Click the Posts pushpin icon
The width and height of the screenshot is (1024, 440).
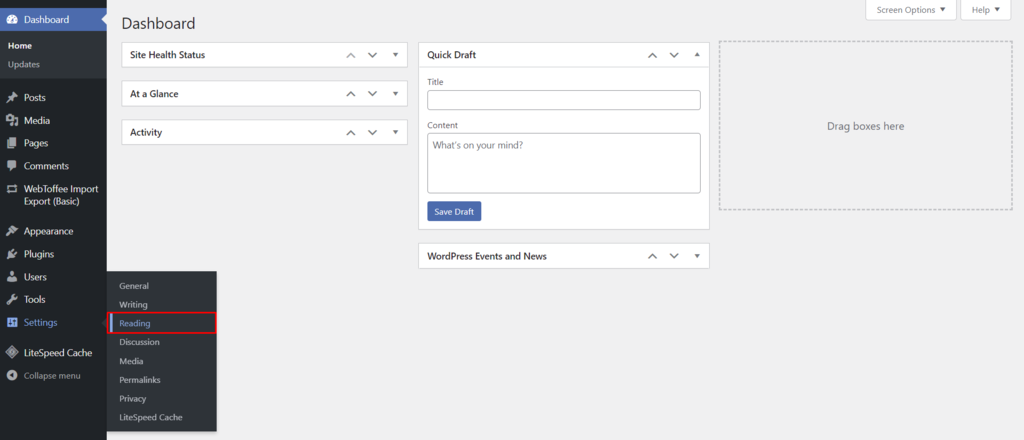click(x=12, y=98)
